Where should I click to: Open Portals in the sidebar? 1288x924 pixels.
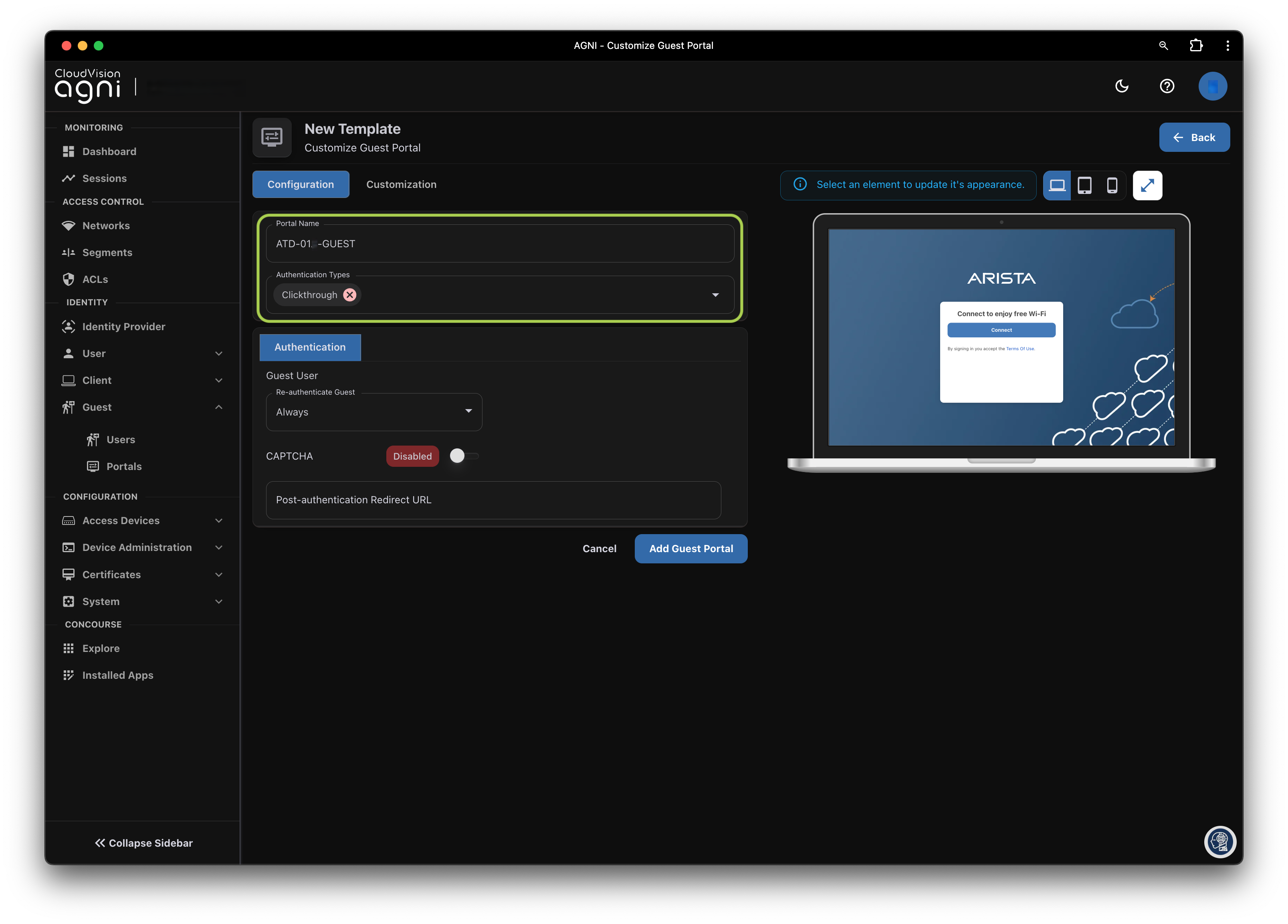tap(124, 466)
